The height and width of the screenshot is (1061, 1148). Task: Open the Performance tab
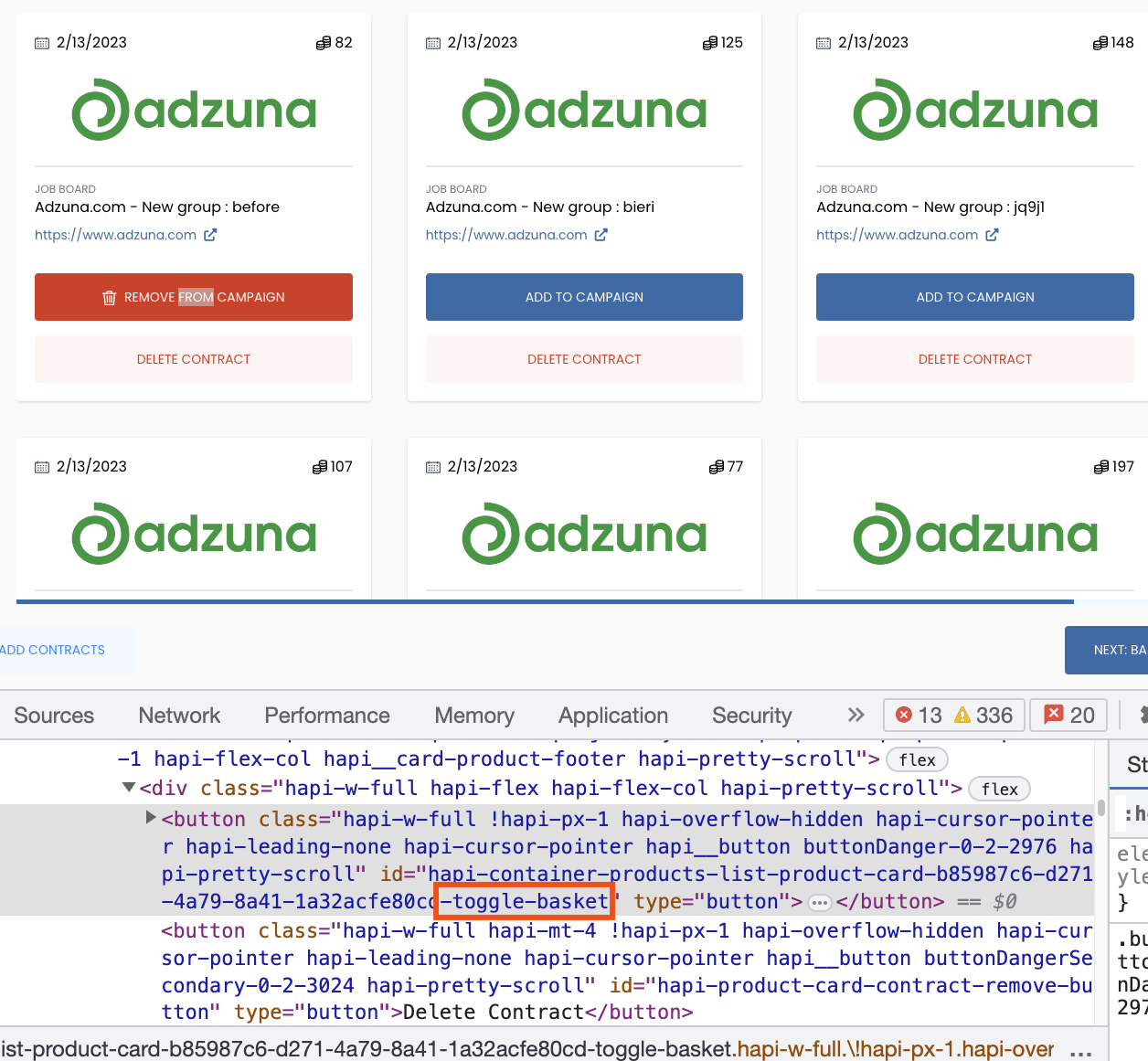(327, 716)
